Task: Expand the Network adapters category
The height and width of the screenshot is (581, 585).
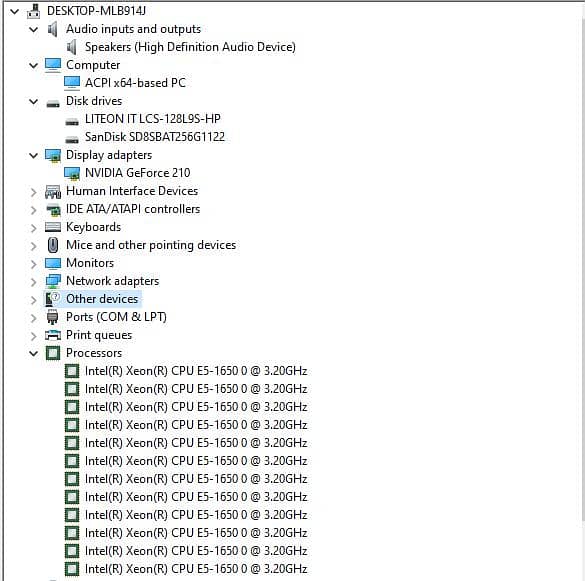Action: (x=34, y=282)
